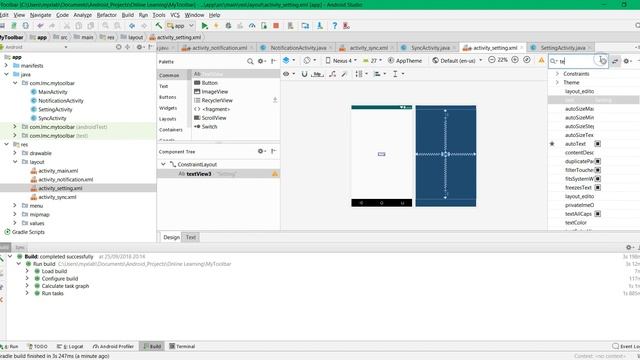Click the Make Project hammer icon
640x360 pixels.
158,26
